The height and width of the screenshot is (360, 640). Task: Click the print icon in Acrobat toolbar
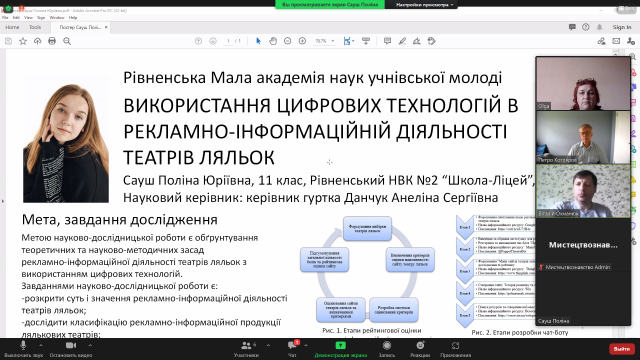click(52, 41)
